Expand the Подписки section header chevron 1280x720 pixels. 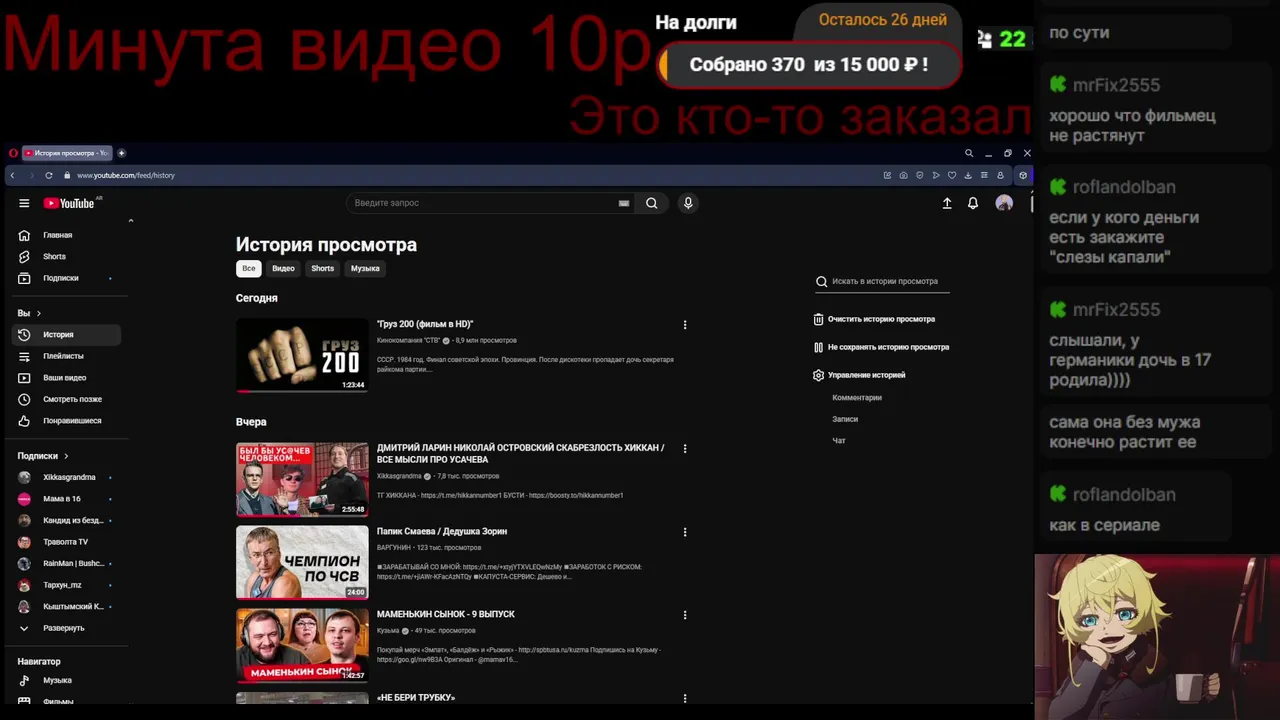point(66,456)
